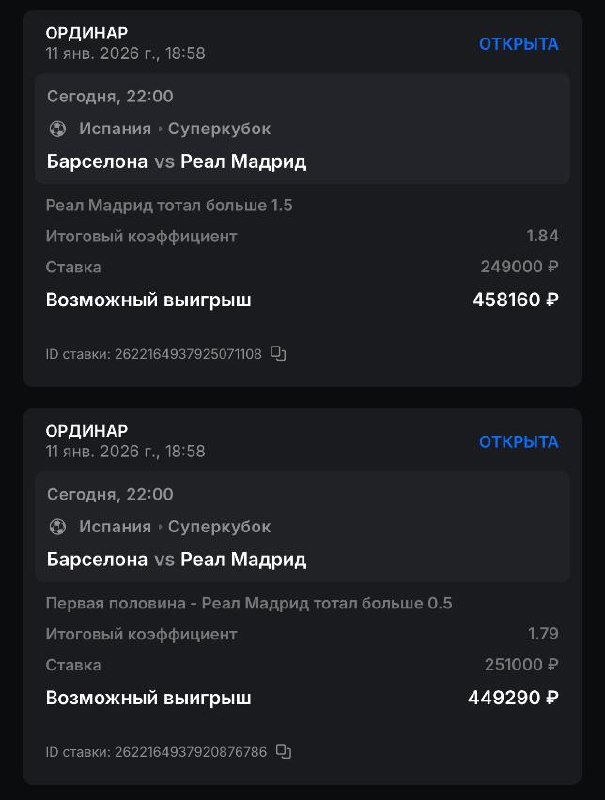Click the bet ID text 2622164937925071108
This screenshot has height=800, width=605.
pyautogui.click(x=188, y=354)
